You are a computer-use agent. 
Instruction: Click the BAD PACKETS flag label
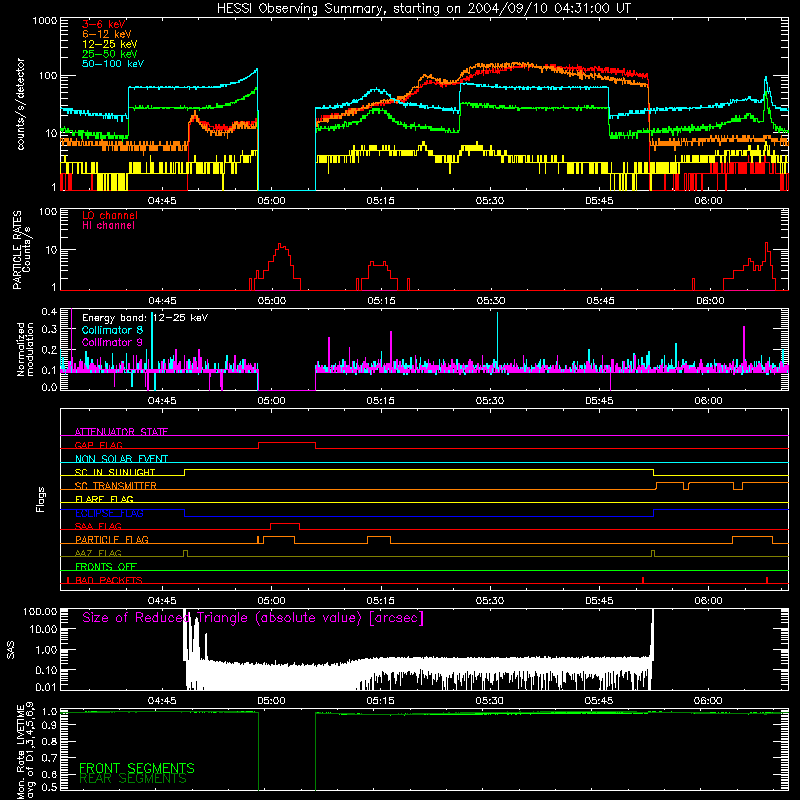tap(109, 580)
